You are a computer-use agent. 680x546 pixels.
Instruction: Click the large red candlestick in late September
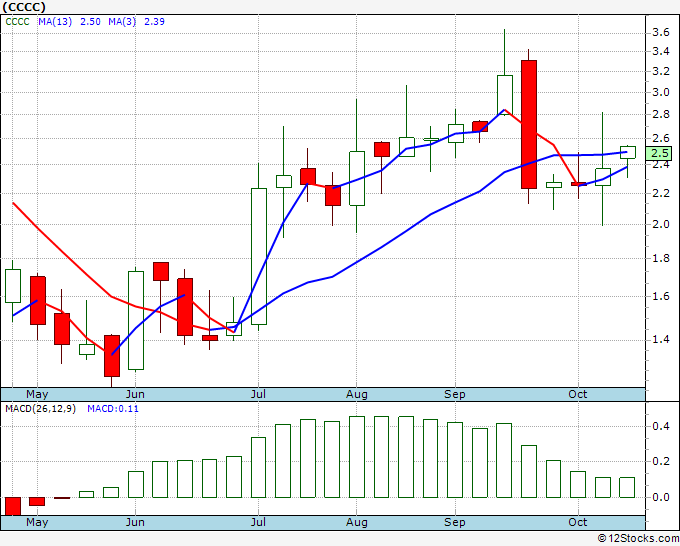coord(529,124)
